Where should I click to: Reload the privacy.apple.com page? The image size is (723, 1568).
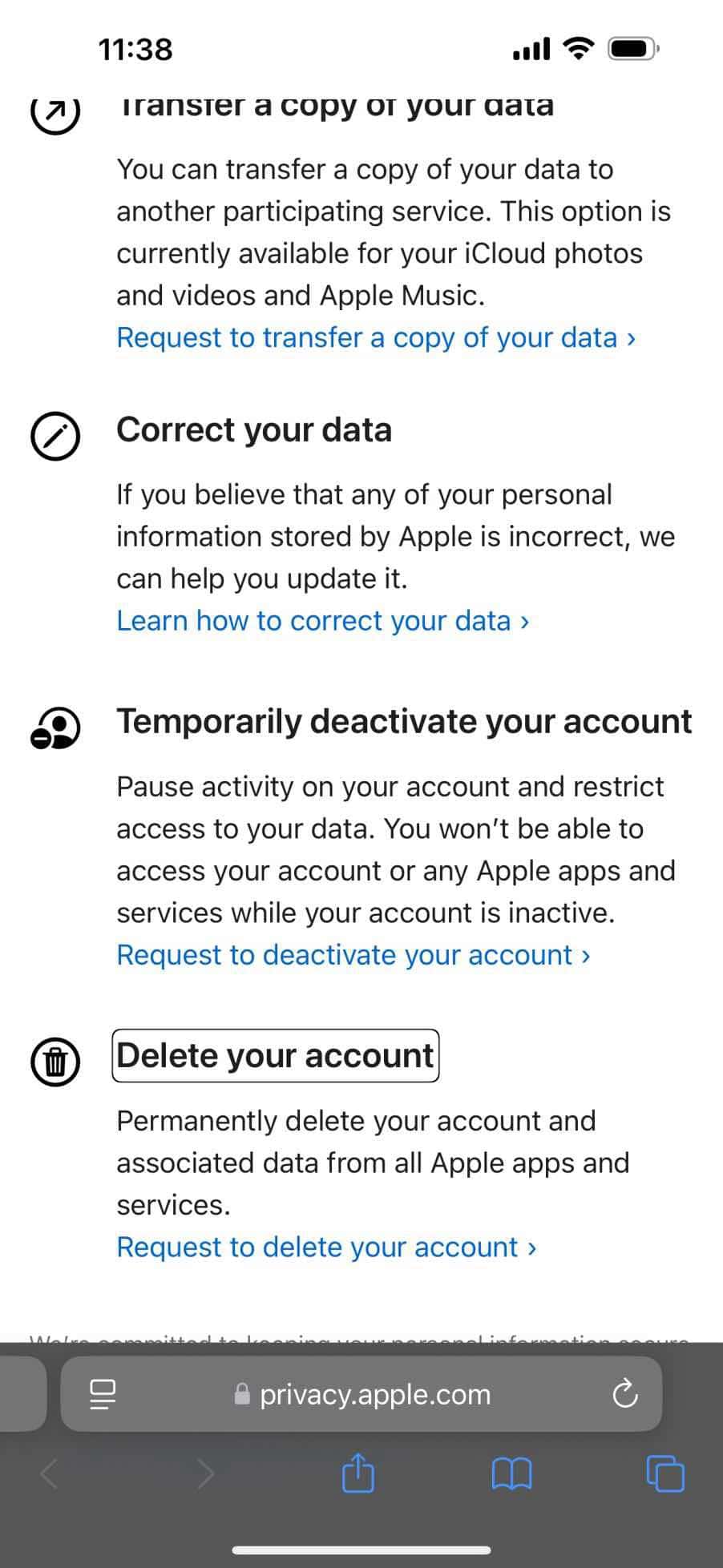point(624,1393)
